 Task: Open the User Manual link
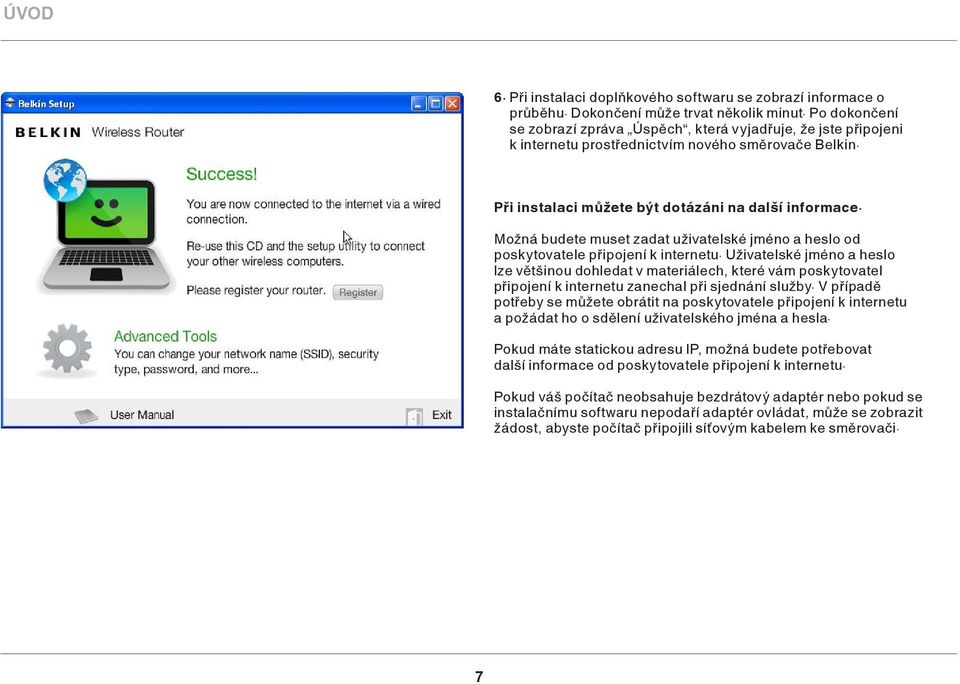[142, 415]
